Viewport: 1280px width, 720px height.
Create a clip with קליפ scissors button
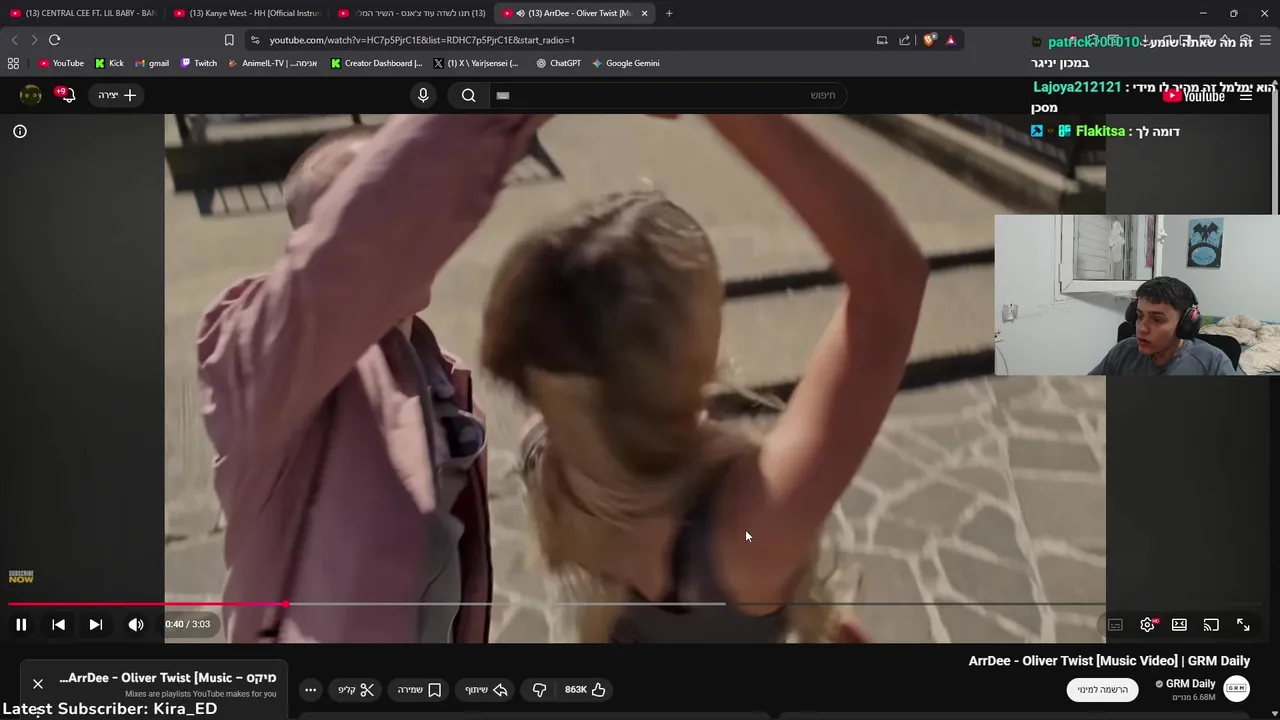click(x=356, y=690)
